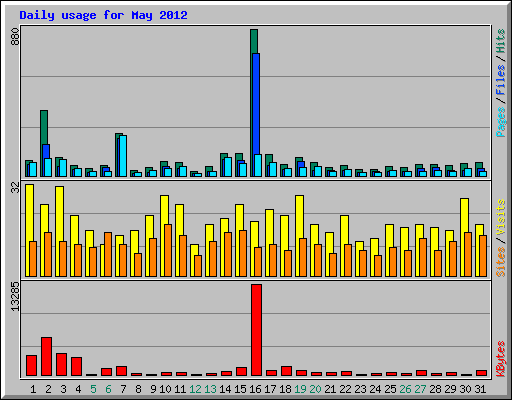Click the green day '20' x-axis label
512x400 pixels.
coord(315,389)
